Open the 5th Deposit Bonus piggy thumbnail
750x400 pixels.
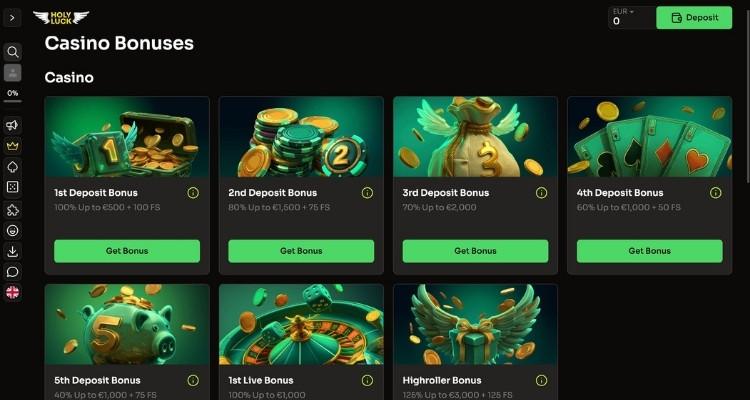click(x=127, y=324)
